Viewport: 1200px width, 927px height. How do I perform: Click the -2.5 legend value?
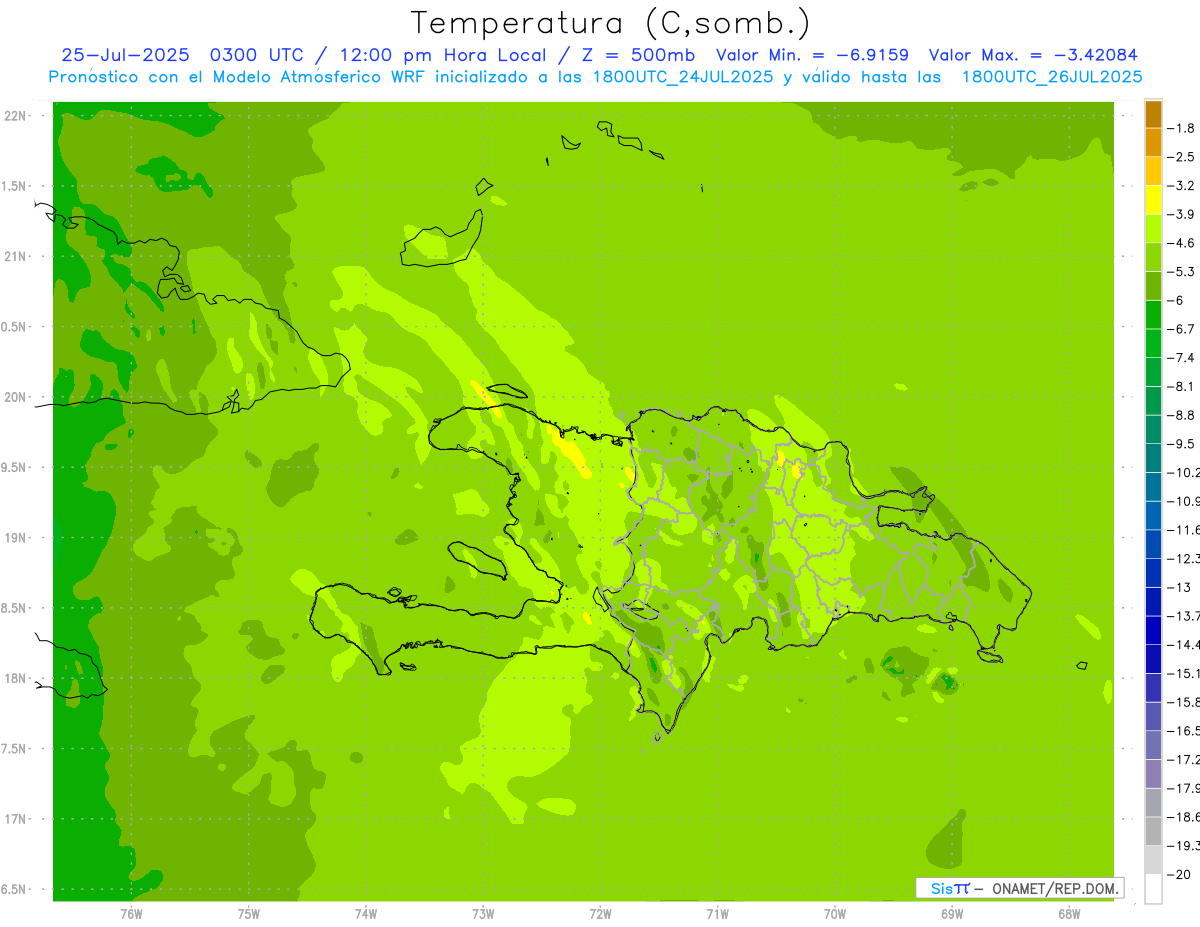[1181, 157]
